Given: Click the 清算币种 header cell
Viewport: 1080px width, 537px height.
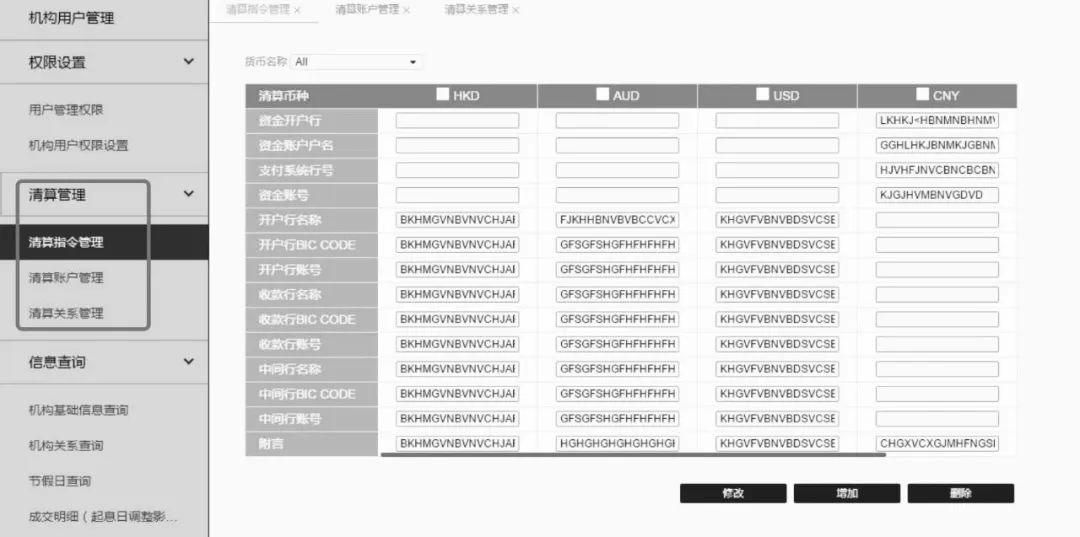Looking at the screenshot, I should [x=311, y=96].
